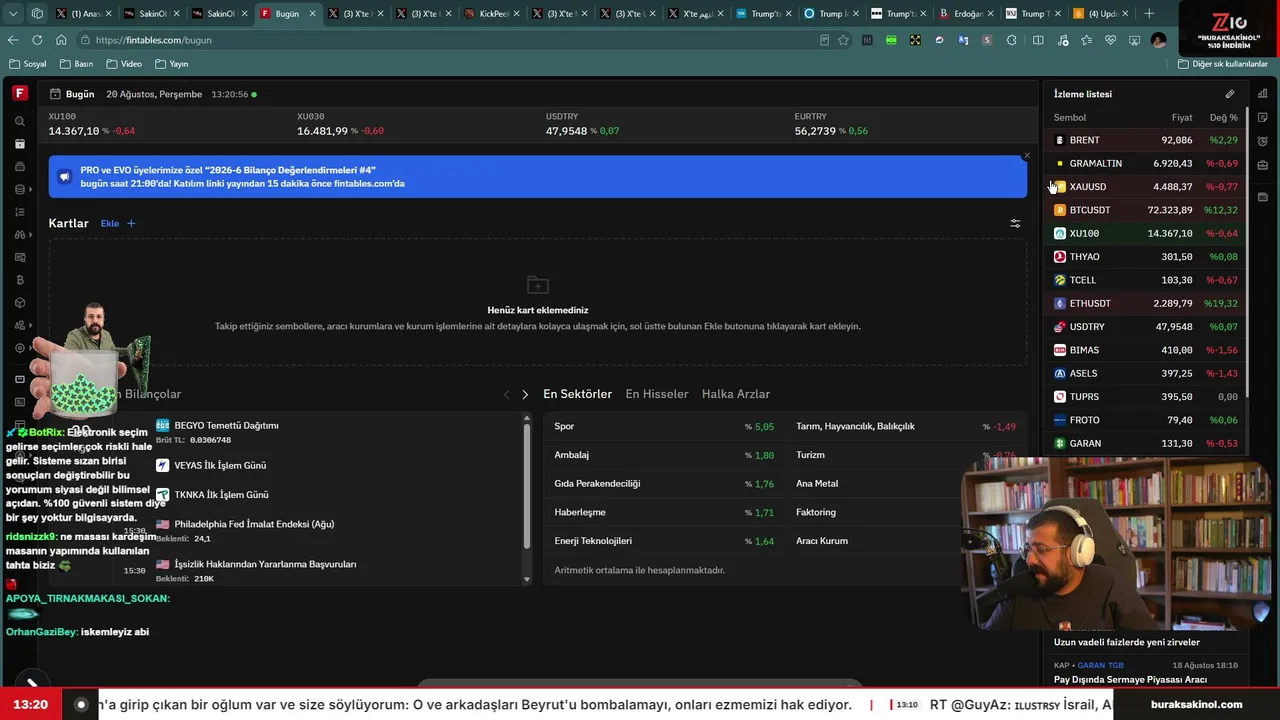This screenshot has width=1280, height=720.
Task: Click the Fintables logo in the sidebar
Action: pos(19,93)
